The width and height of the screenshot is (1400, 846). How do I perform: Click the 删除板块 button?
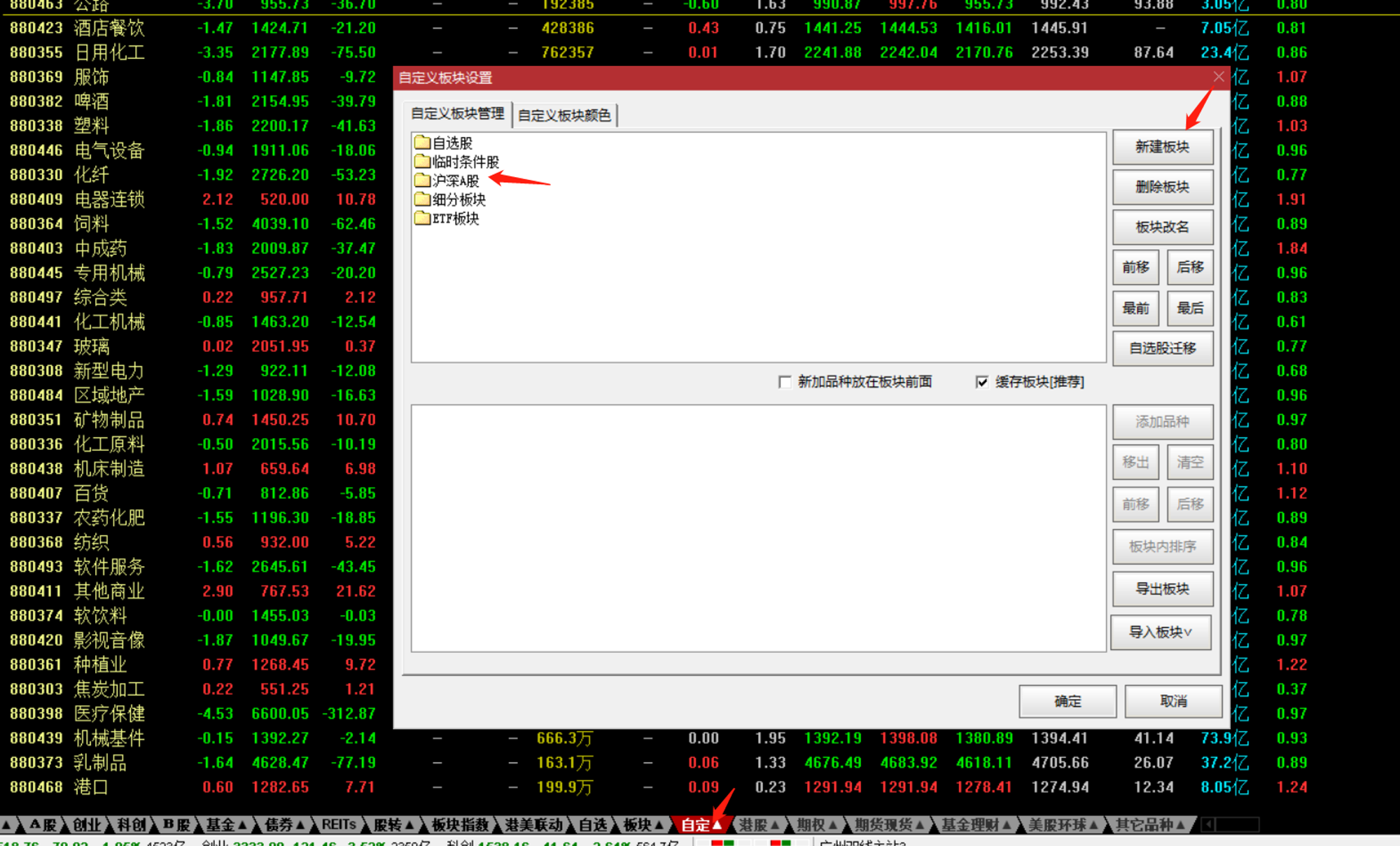[1163, 187]
